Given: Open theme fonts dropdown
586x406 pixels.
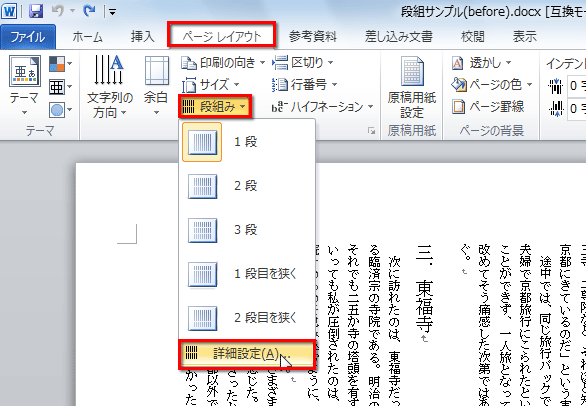Looking at the screenshot, I should [61, 87].
